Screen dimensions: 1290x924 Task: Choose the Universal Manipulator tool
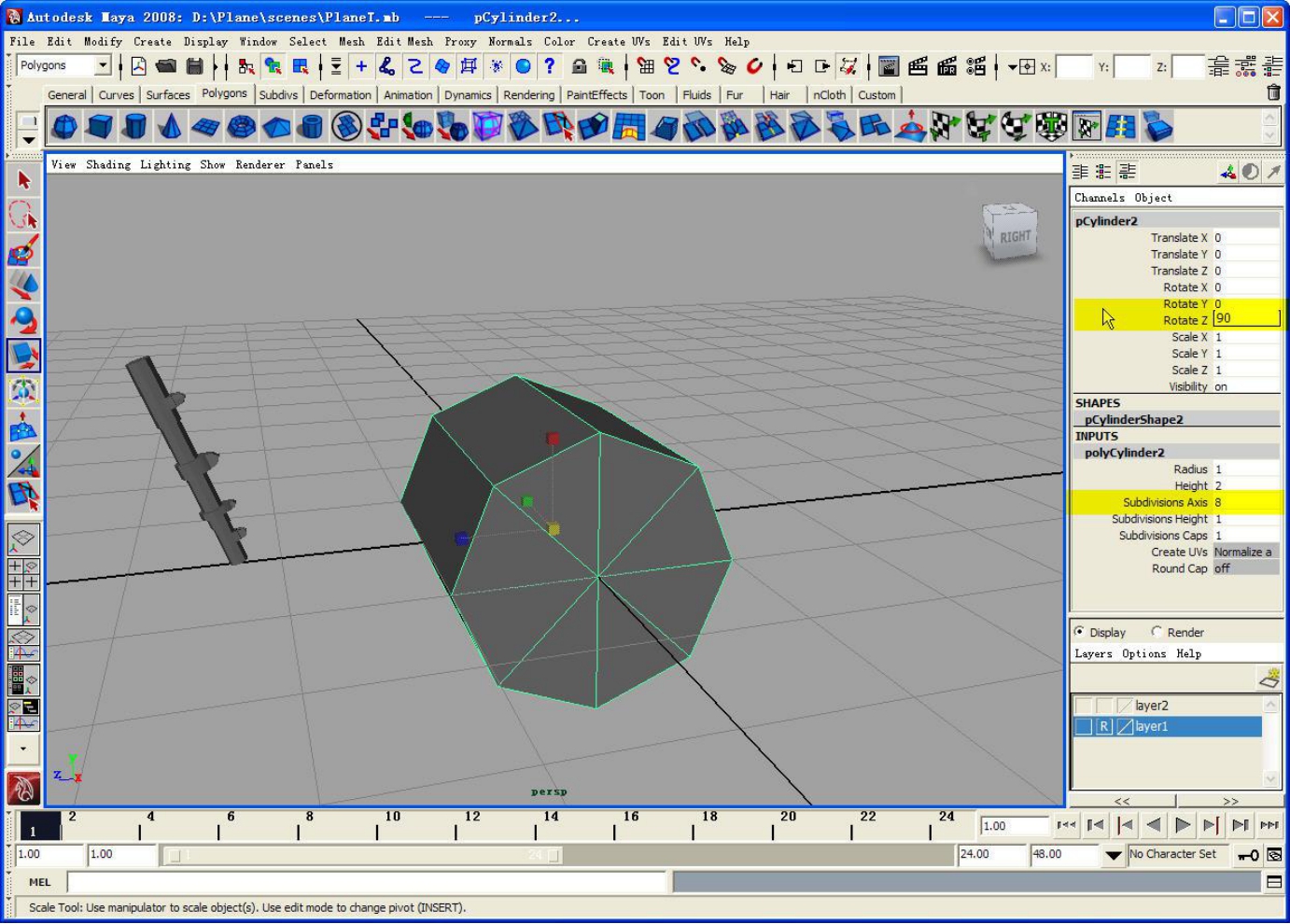(x=23, y=390)
